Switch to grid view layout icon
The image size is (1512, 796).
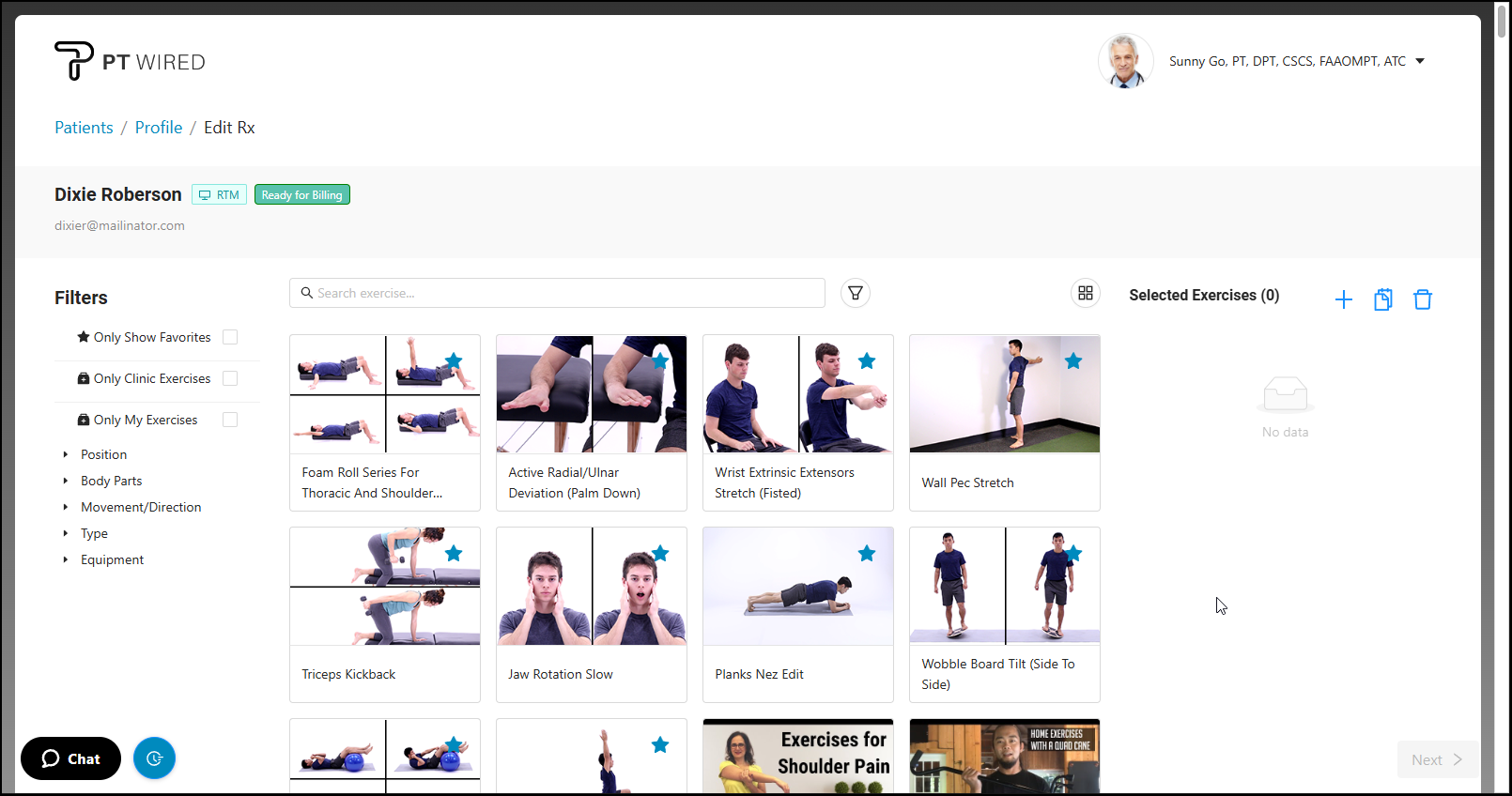1085,293
